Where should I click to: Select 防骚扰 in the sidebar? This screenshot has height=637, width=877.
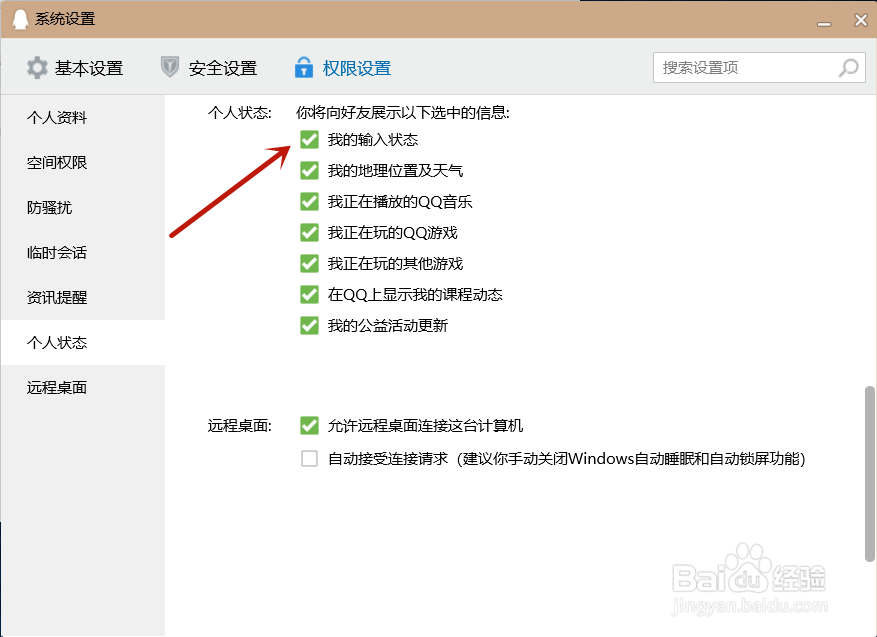(x=83, y=207)
